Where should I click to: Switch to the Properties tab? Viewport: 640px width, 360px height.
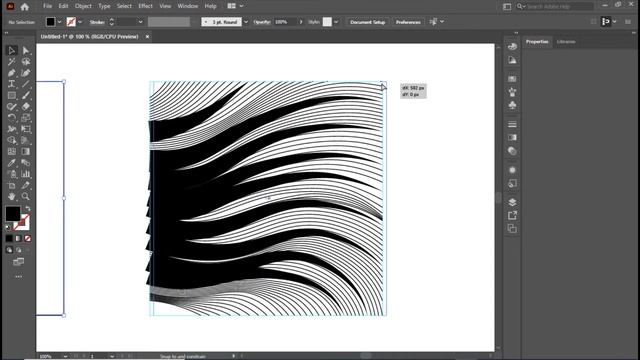pos(537,42)
